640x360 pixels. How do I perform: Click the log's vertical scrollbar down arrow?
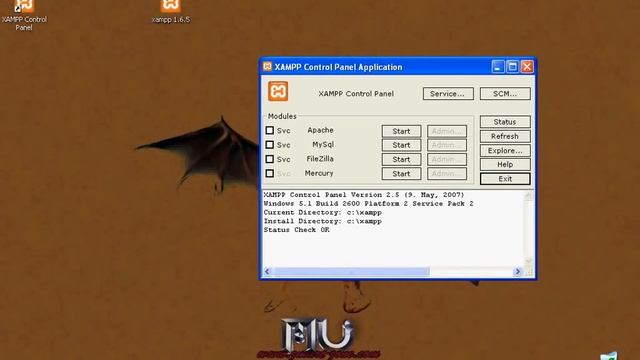[529, 261]
